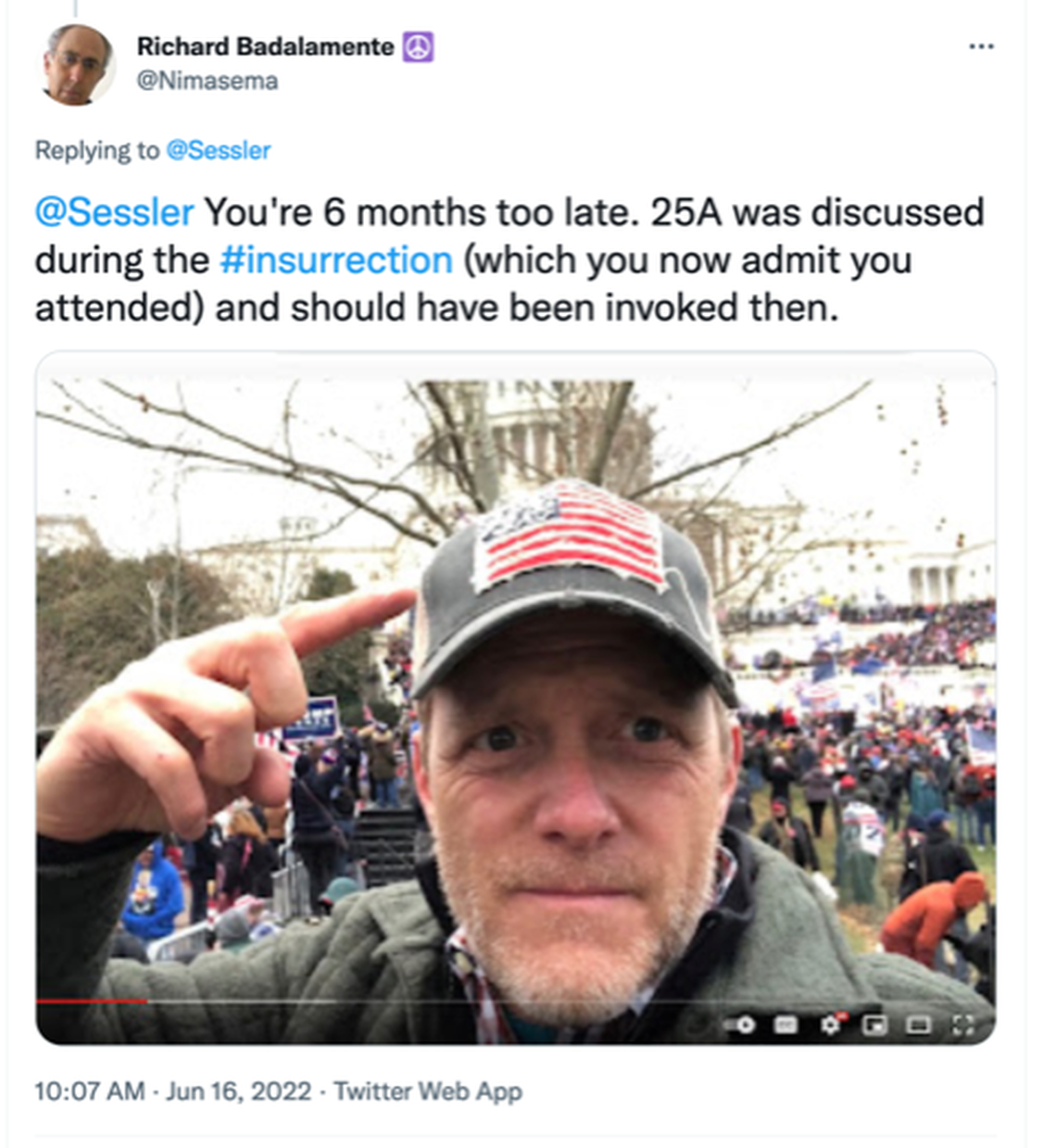
Task: Click the @Sessler mention in tweet text
Action: pos(114,212)
